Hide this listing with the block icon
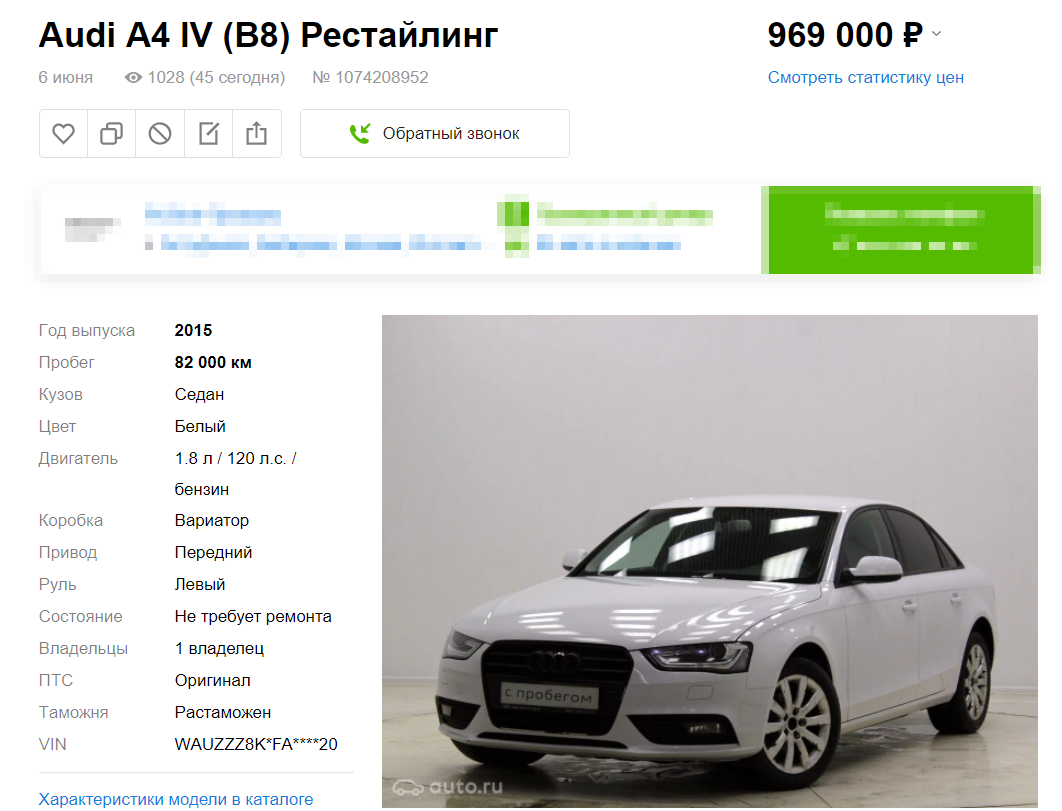This screenshot has width=1062, height=811. [x=160, y=133]
